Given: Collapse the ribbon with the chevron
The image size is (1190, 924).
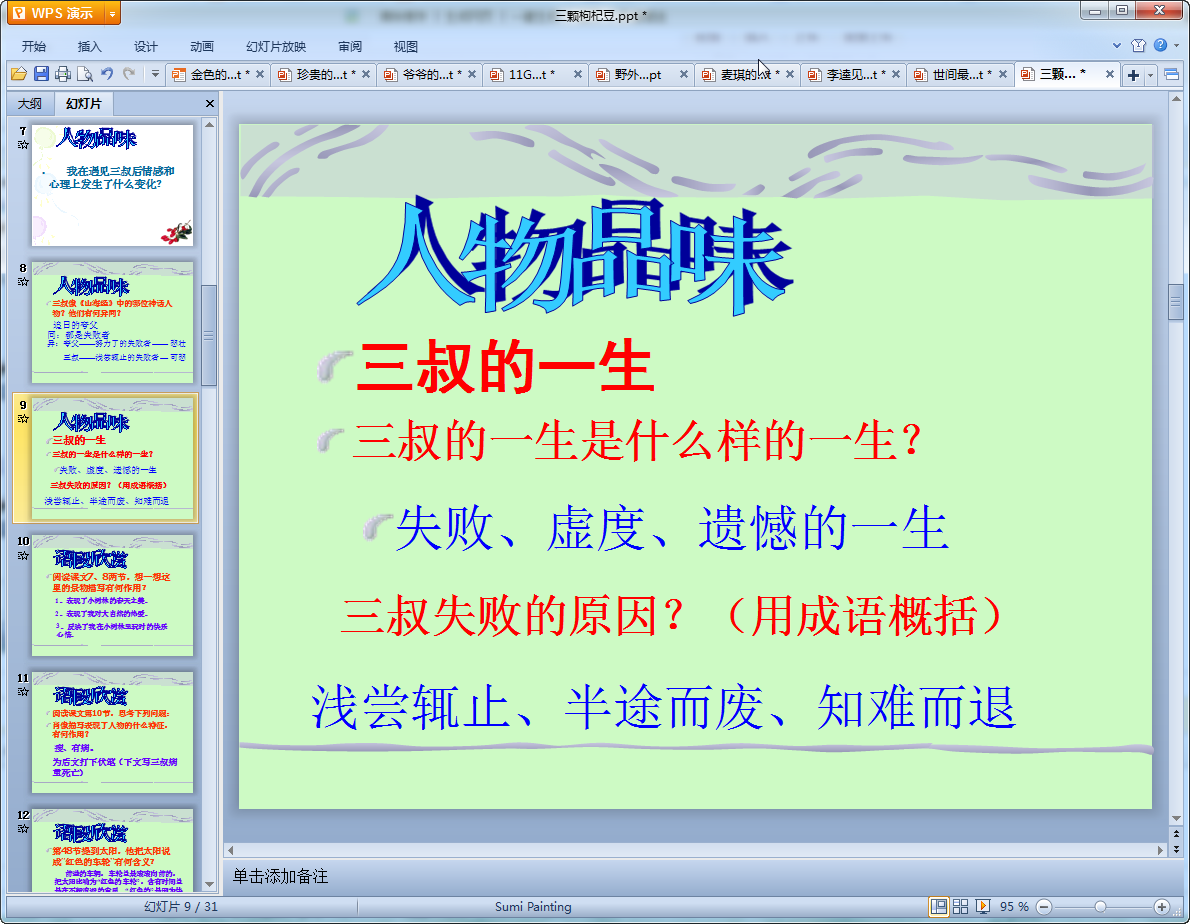Looking at the screenshot, I should [x=1117, y=46].
